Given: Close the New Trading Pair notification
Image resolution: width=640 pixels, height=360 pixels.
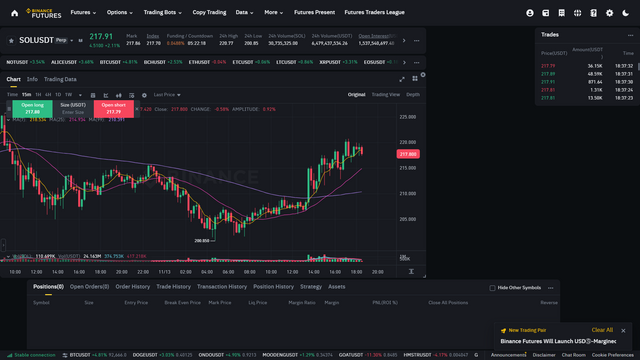Looking at the screenshot, I should tap(623, 331).
